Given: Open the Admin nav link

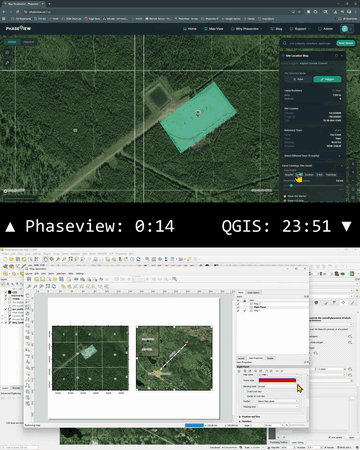Looking at the screenshot, I should [x=325, y=29].
